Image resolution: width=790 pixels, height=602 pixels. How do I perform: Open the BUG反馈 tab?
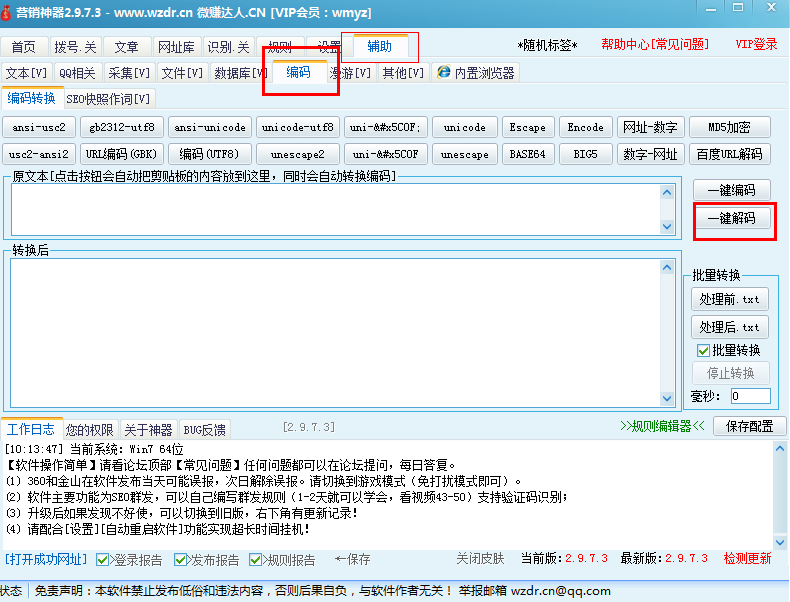[205, 430]
